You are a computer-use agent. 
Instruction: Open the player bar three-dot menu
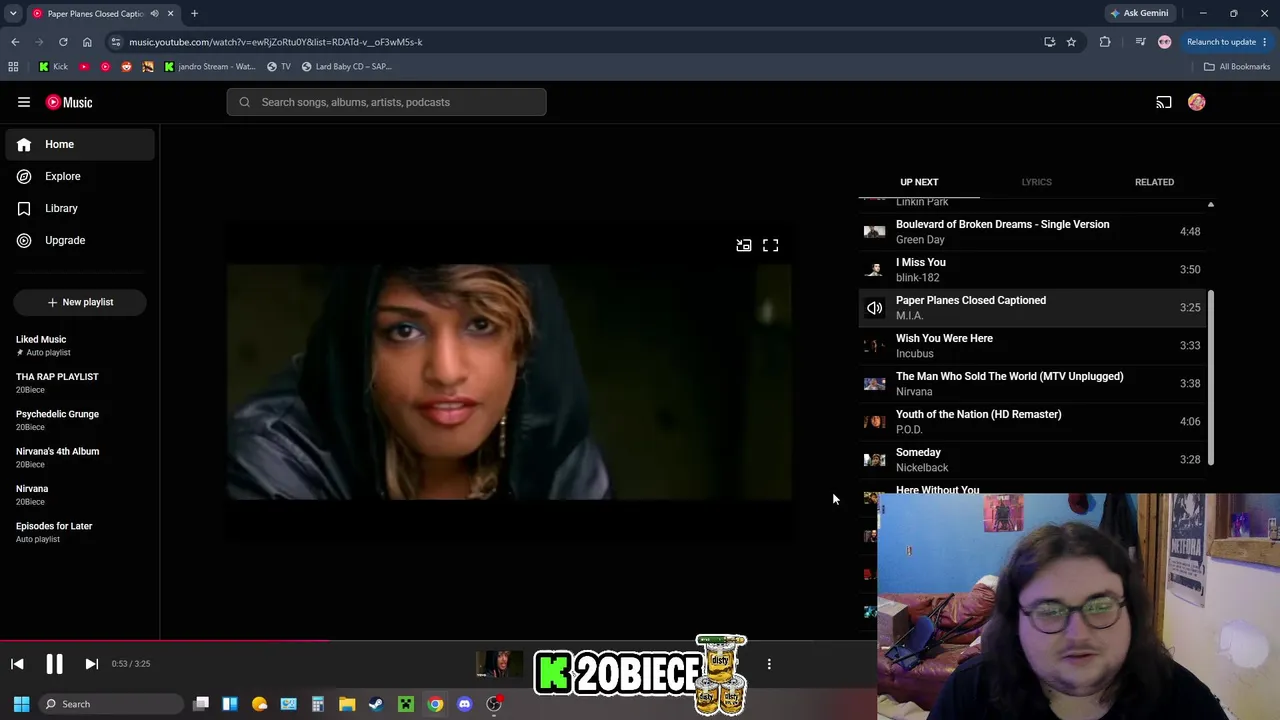769,663
